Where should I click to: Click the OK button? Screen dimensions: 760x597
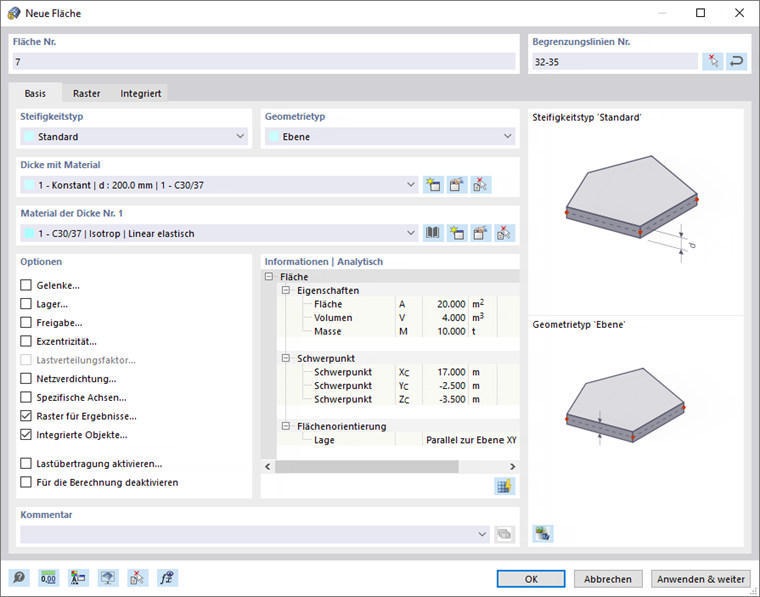[x=531, y=579]
